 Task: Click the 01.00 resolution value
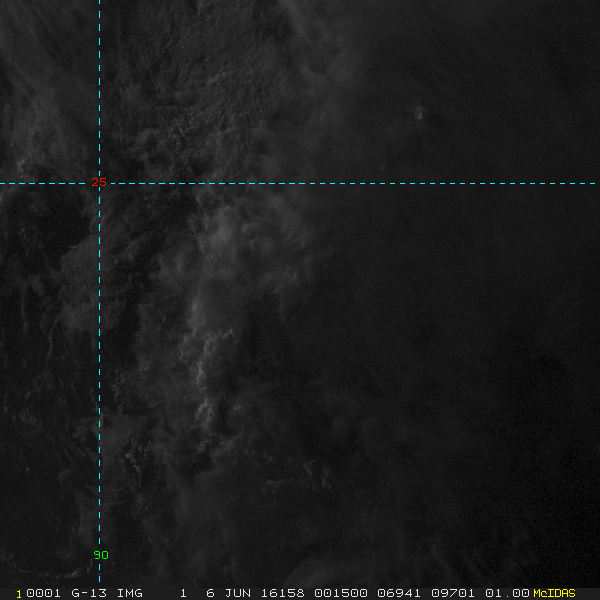pyautogui.click(x=507, y=593)
